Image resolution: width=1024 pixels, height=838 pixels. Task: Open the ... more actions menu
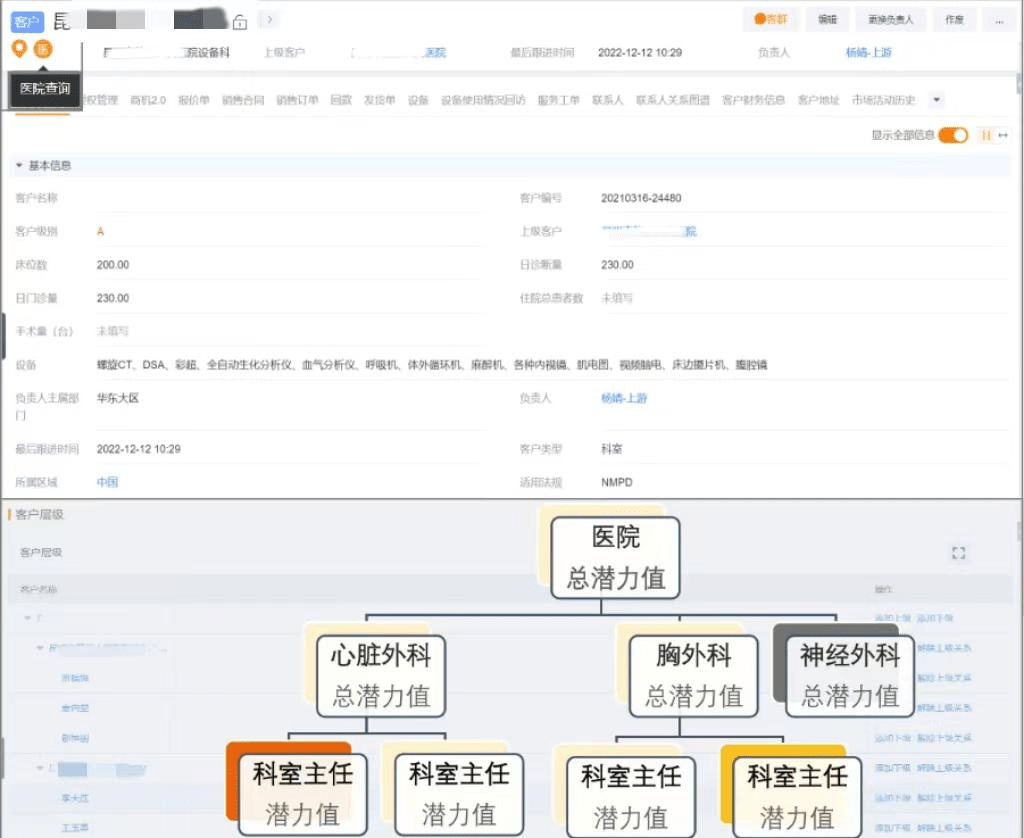(x=998, y=19)
